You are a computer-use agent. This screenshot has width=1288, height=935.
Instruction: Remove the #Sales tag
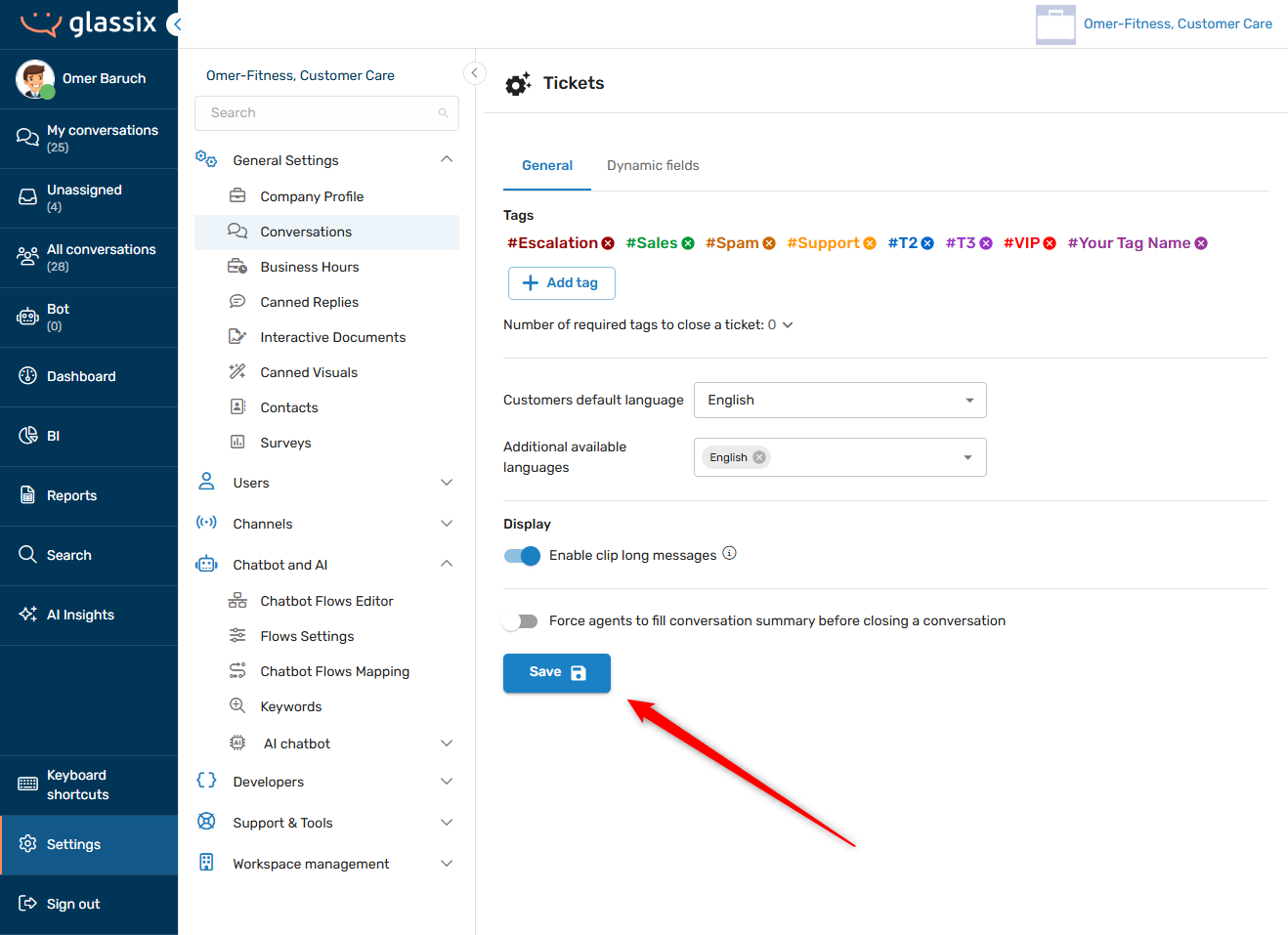(x=688, y=243)
